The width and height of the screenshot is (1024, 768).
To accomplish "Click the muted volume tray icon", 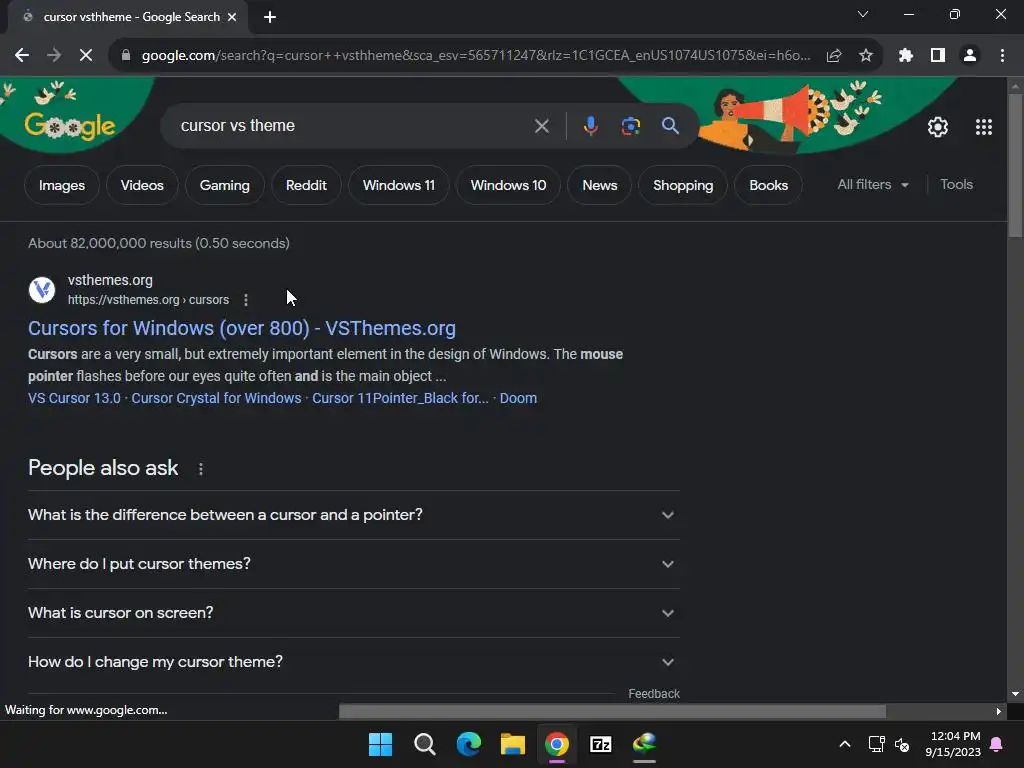I will coord(902,744).
